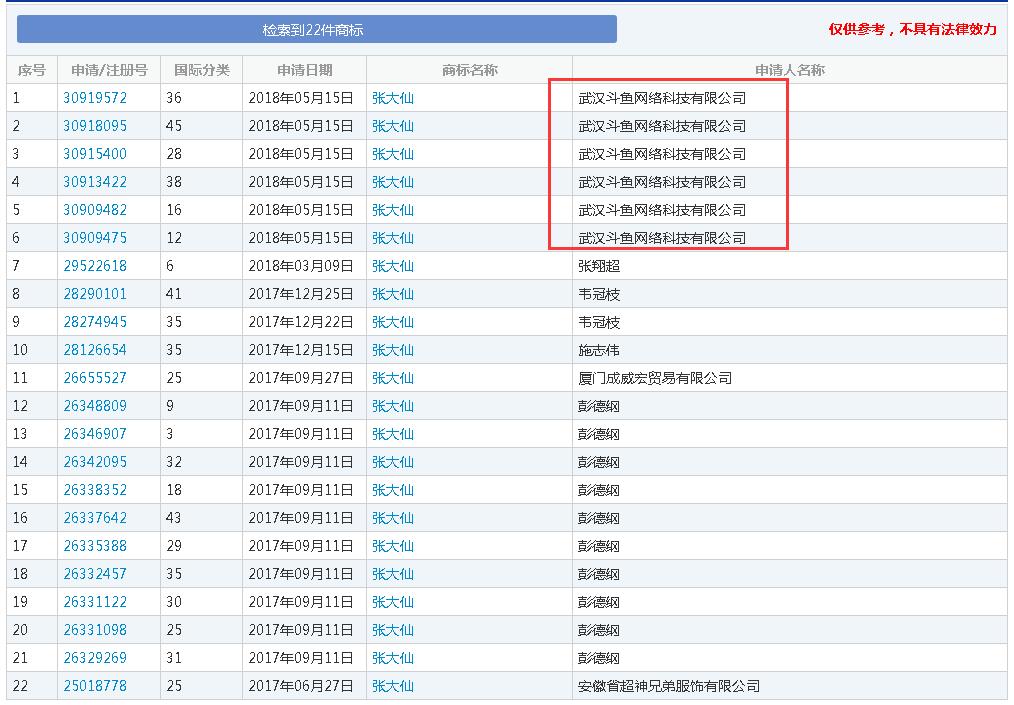The image size is (1014, 705).
Task: Open registration number 26331122
Action: click(x=95, y=602)
